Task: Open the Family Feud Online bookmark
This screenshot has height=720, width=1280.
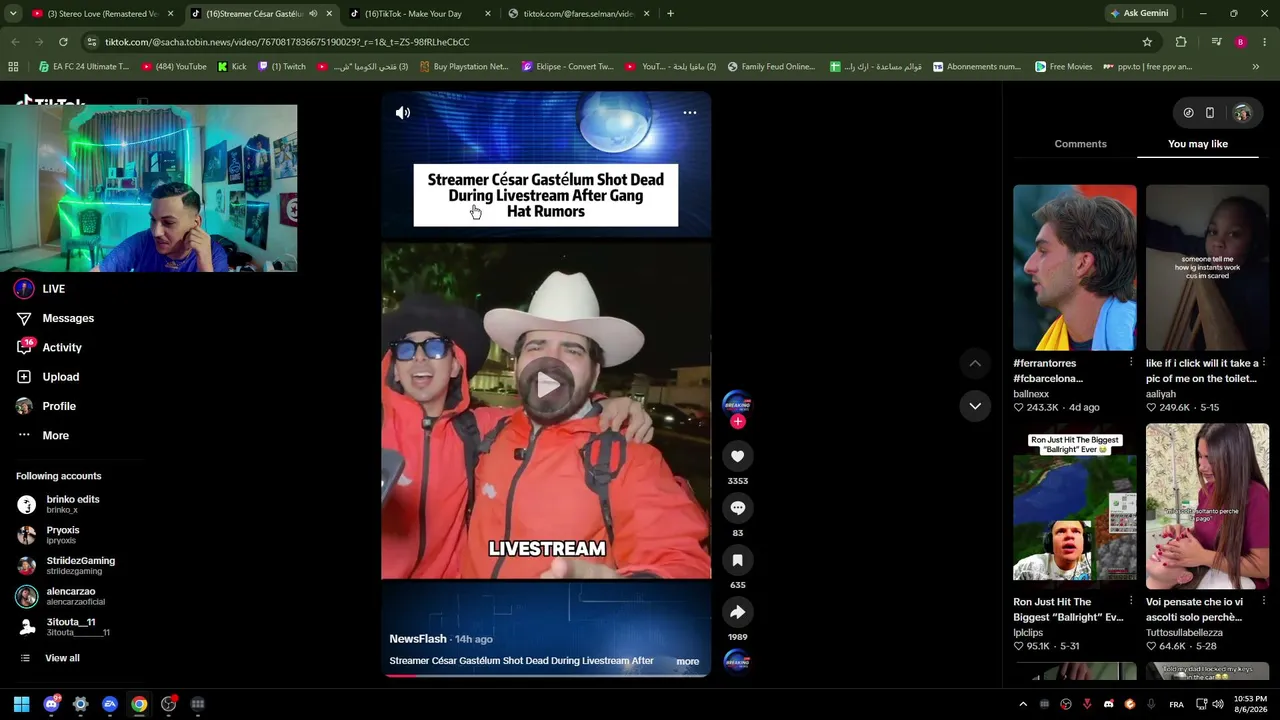Action: 771,67
